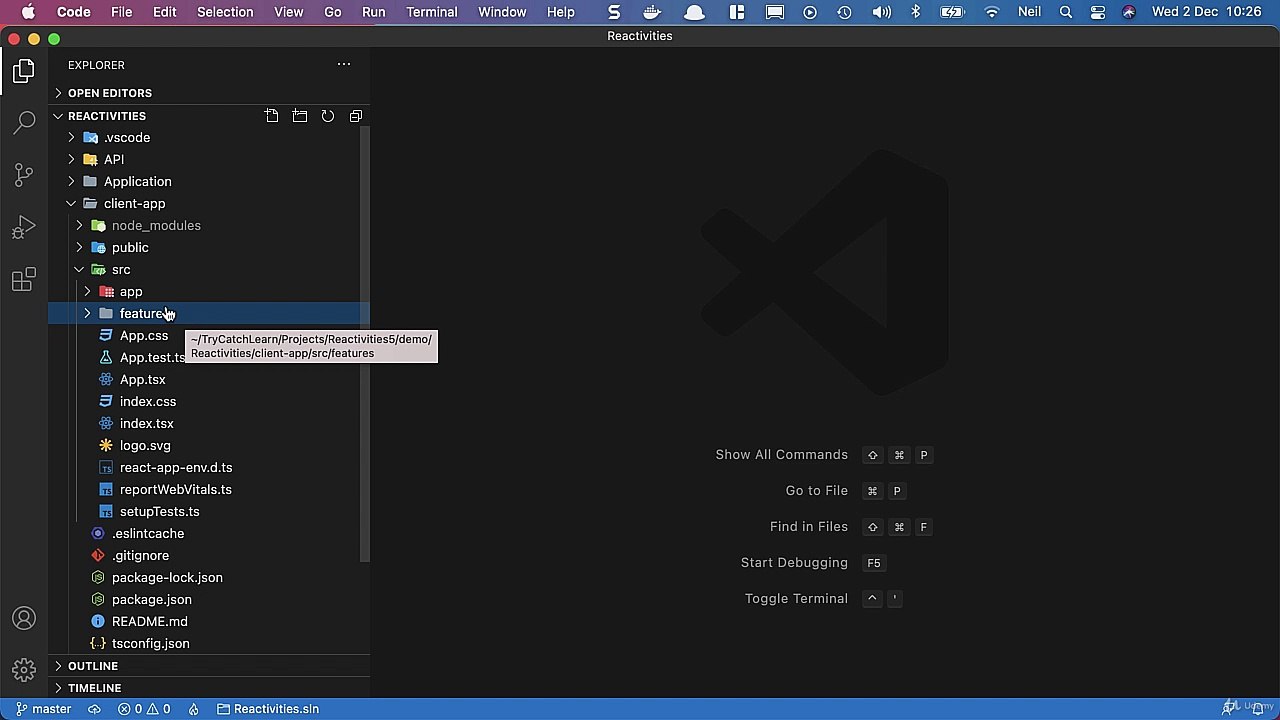This screenshot has height=720, width=1280.
Task: Expand the API folder
Action: (209, 160)
